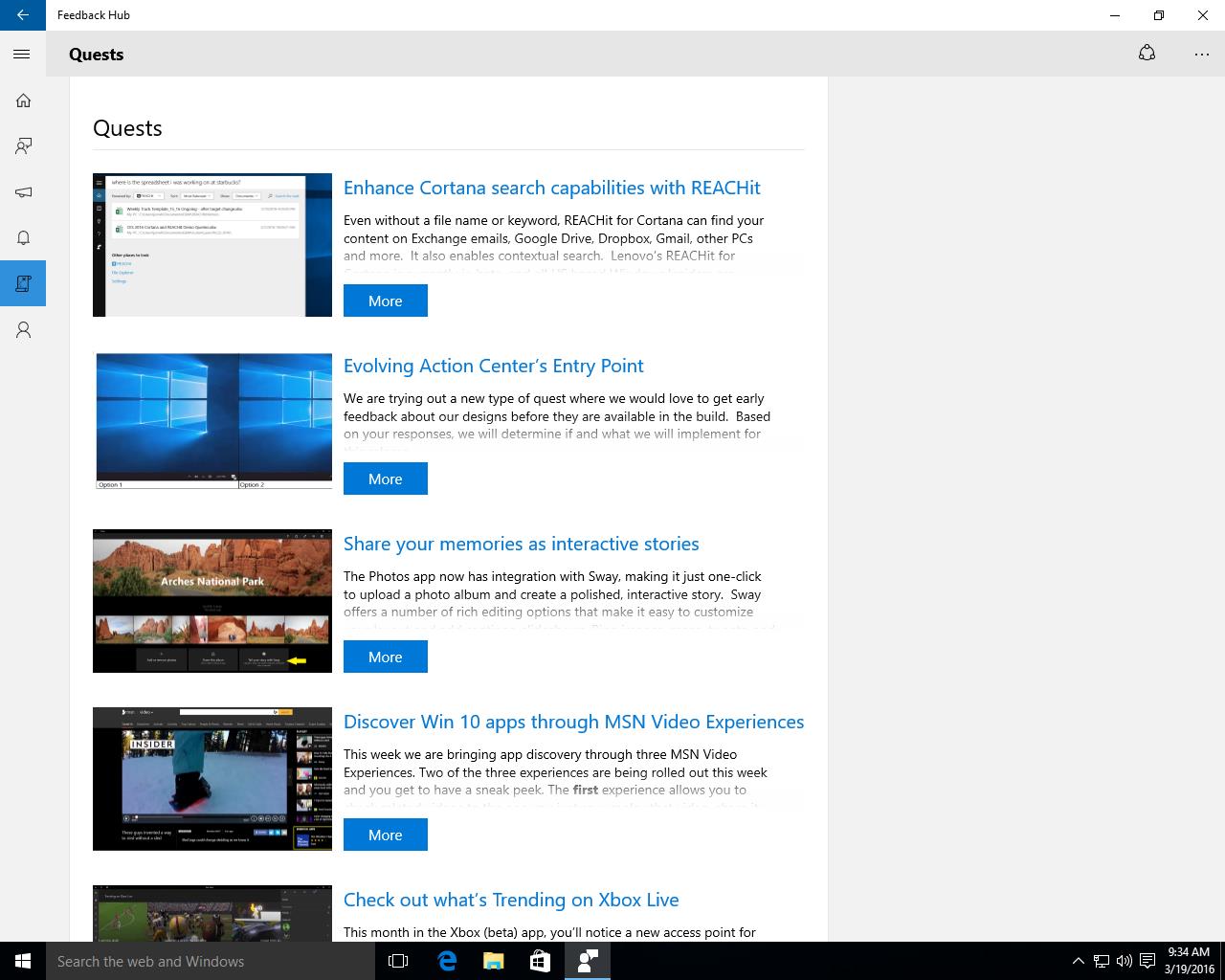Open Task View on the taskbar
This screenshot has width=1225, height=980.
[x=398, y=961]
